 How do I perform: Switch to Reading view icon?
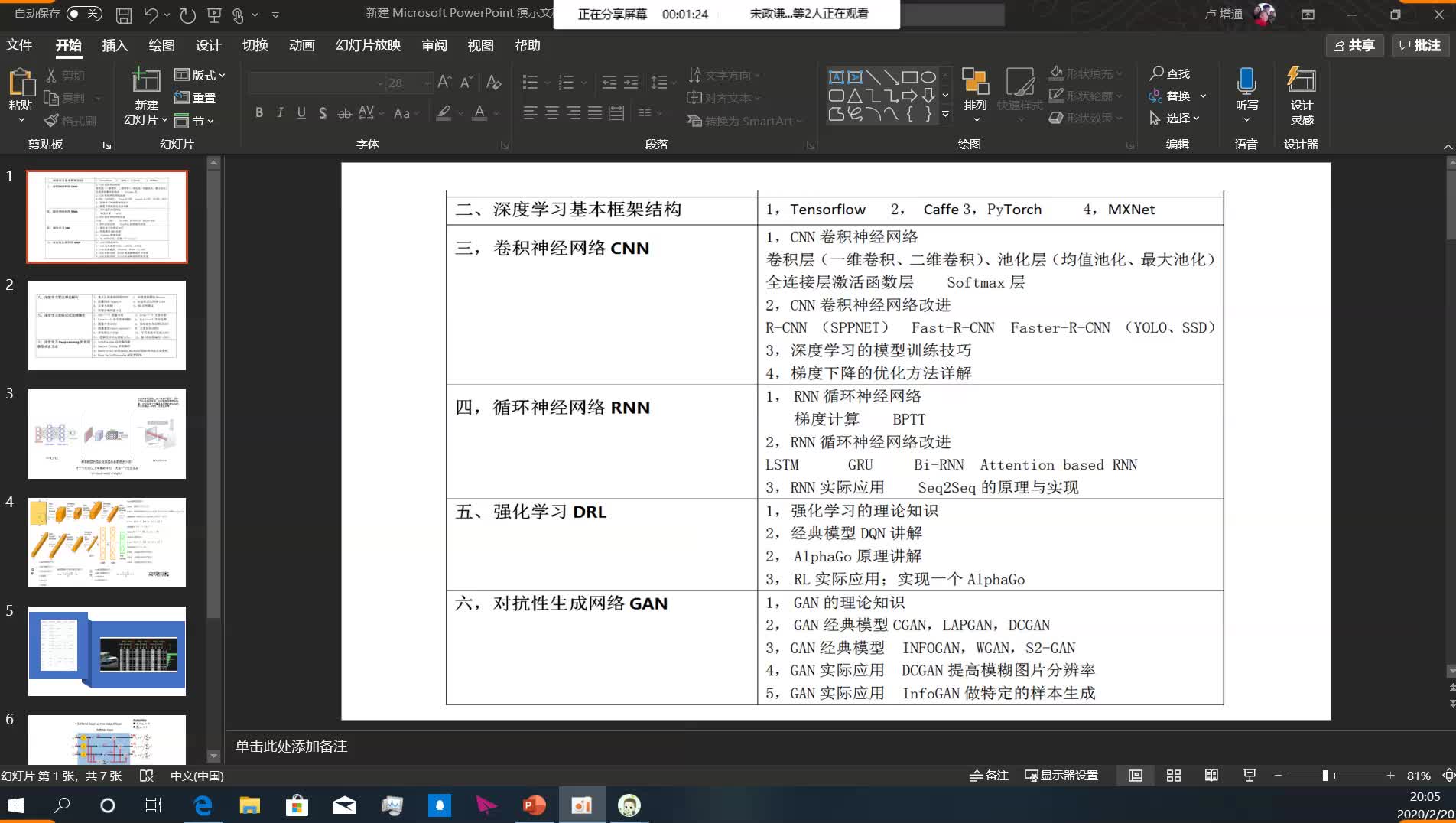pyautogui.click(x=1211, y=776)
